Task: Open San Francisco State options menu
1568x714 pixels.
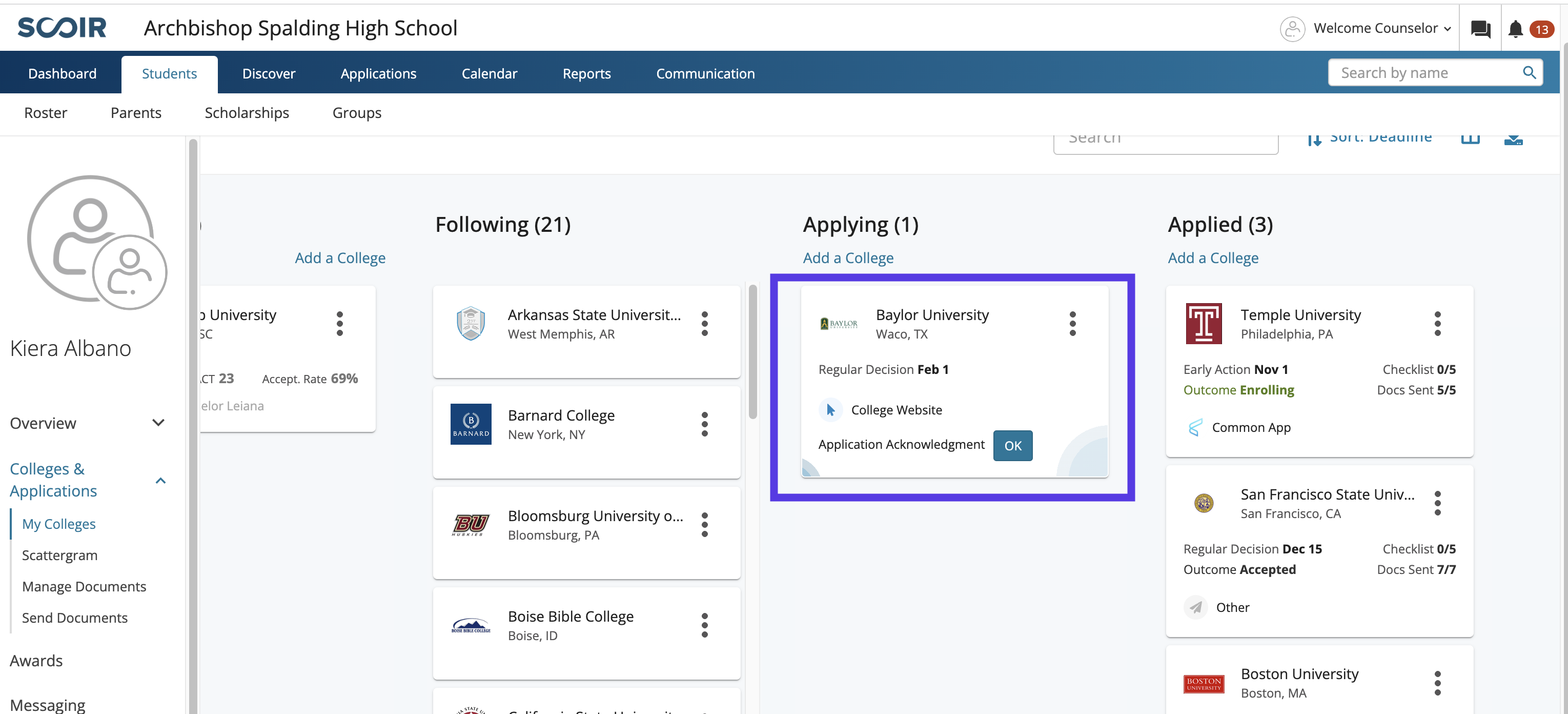Action: tap(1437, 503)
